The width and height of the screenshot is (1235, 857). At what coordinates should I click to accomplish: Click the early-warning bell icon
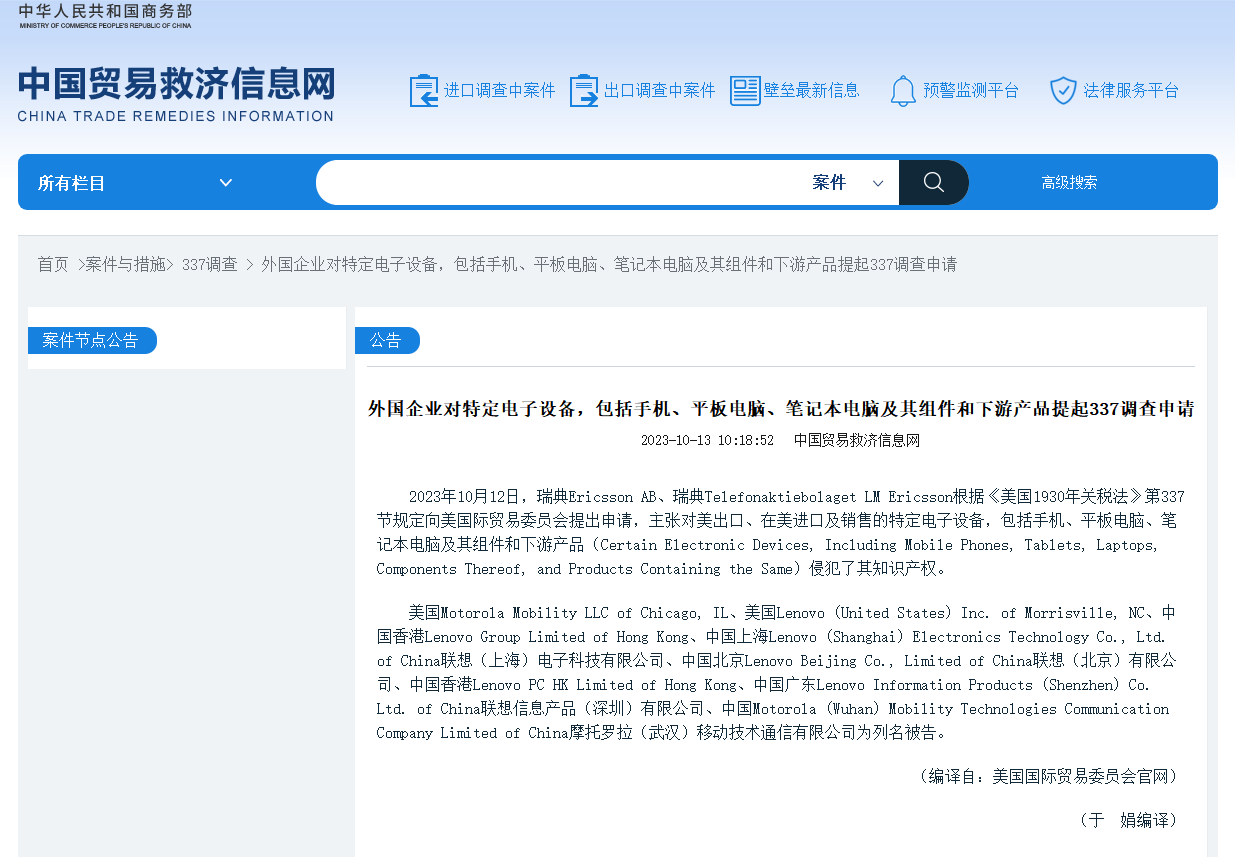903,91
